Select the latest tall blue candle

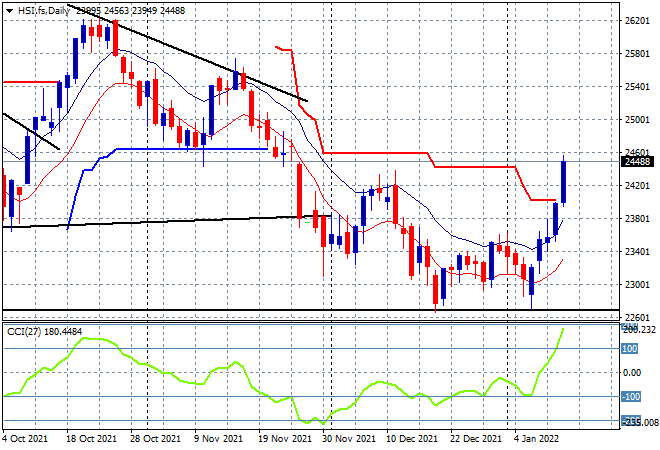click(x=564, y=182)
